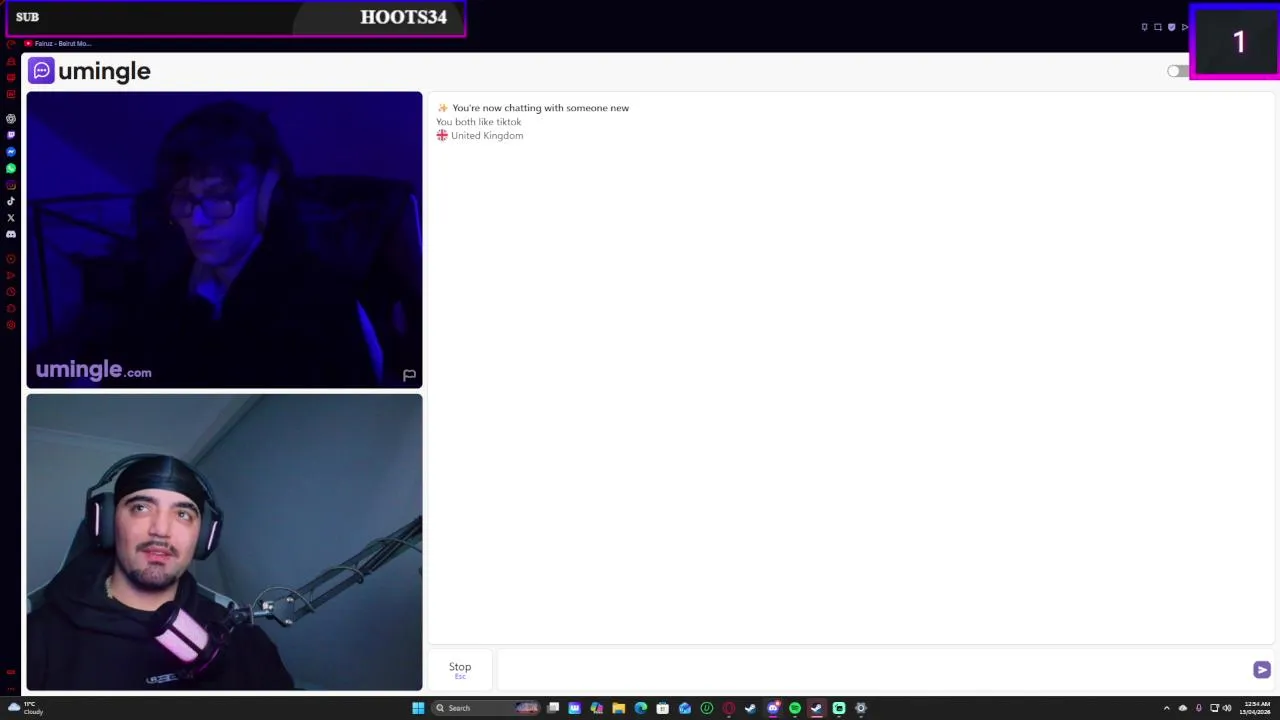Open the volume control in system tray
Image resolution: width=1280 pixels, height=720 pixels.
tap(1227, 708)
